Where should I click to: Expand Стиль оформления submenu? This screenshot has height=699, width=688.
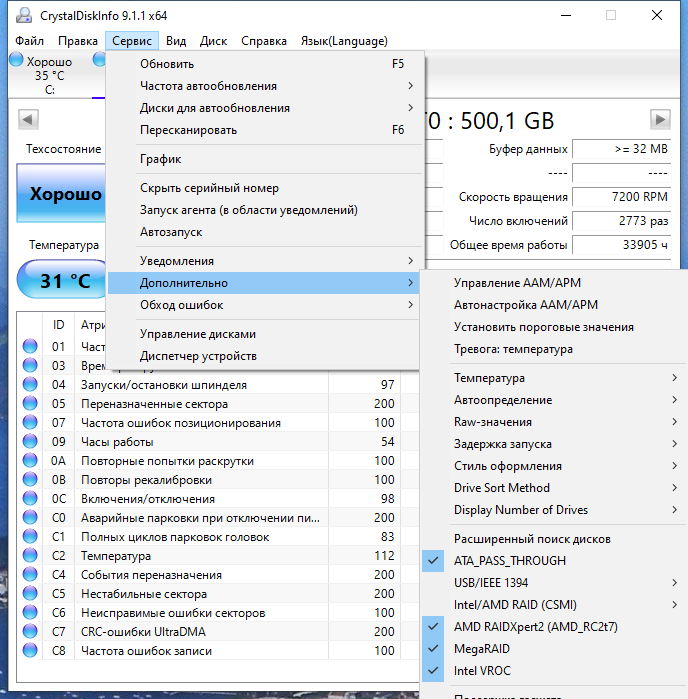click(553, 466)
